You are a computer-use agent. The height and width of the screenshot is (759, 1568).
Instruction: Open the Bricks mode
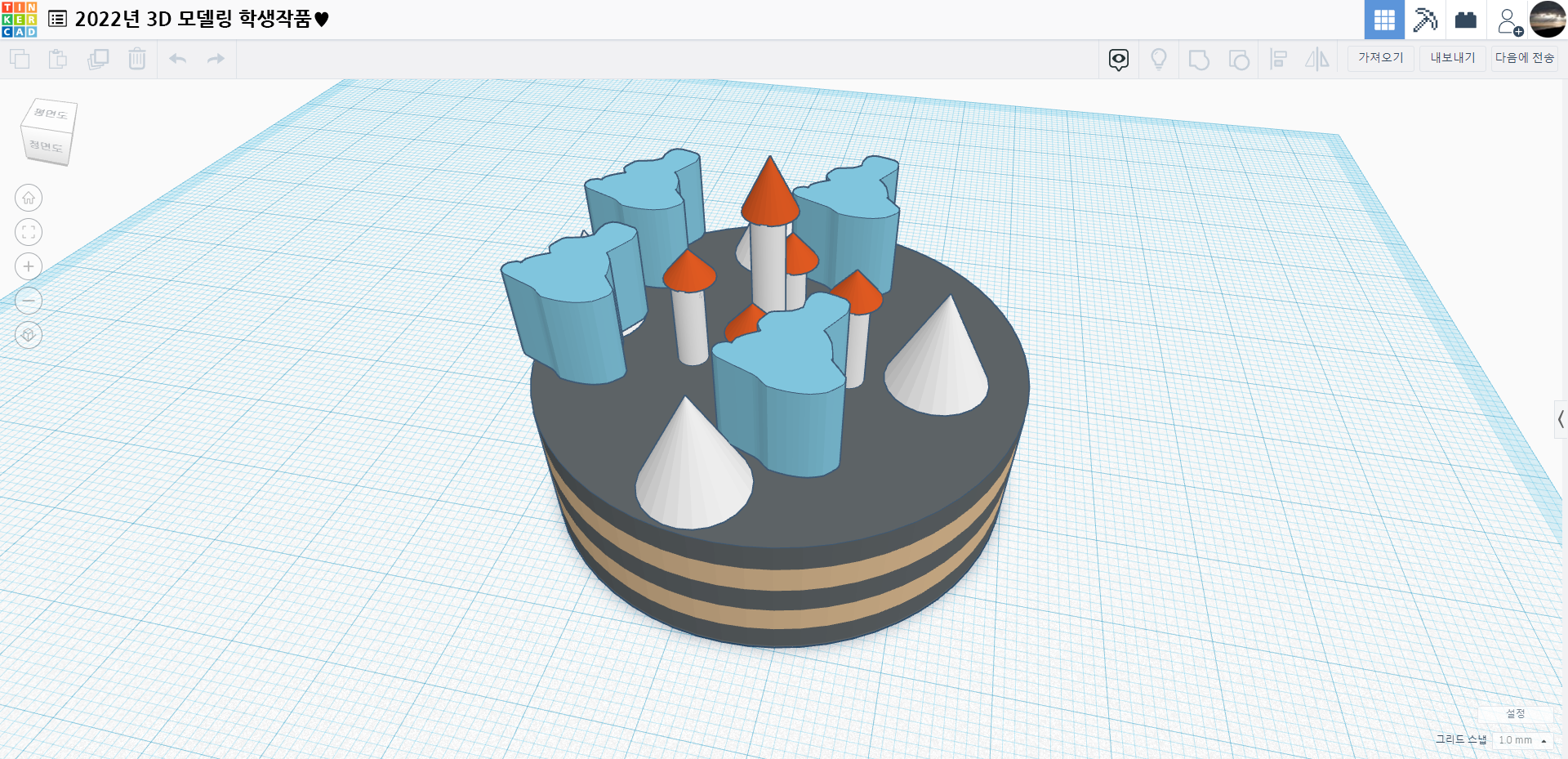coord(1466,20)
